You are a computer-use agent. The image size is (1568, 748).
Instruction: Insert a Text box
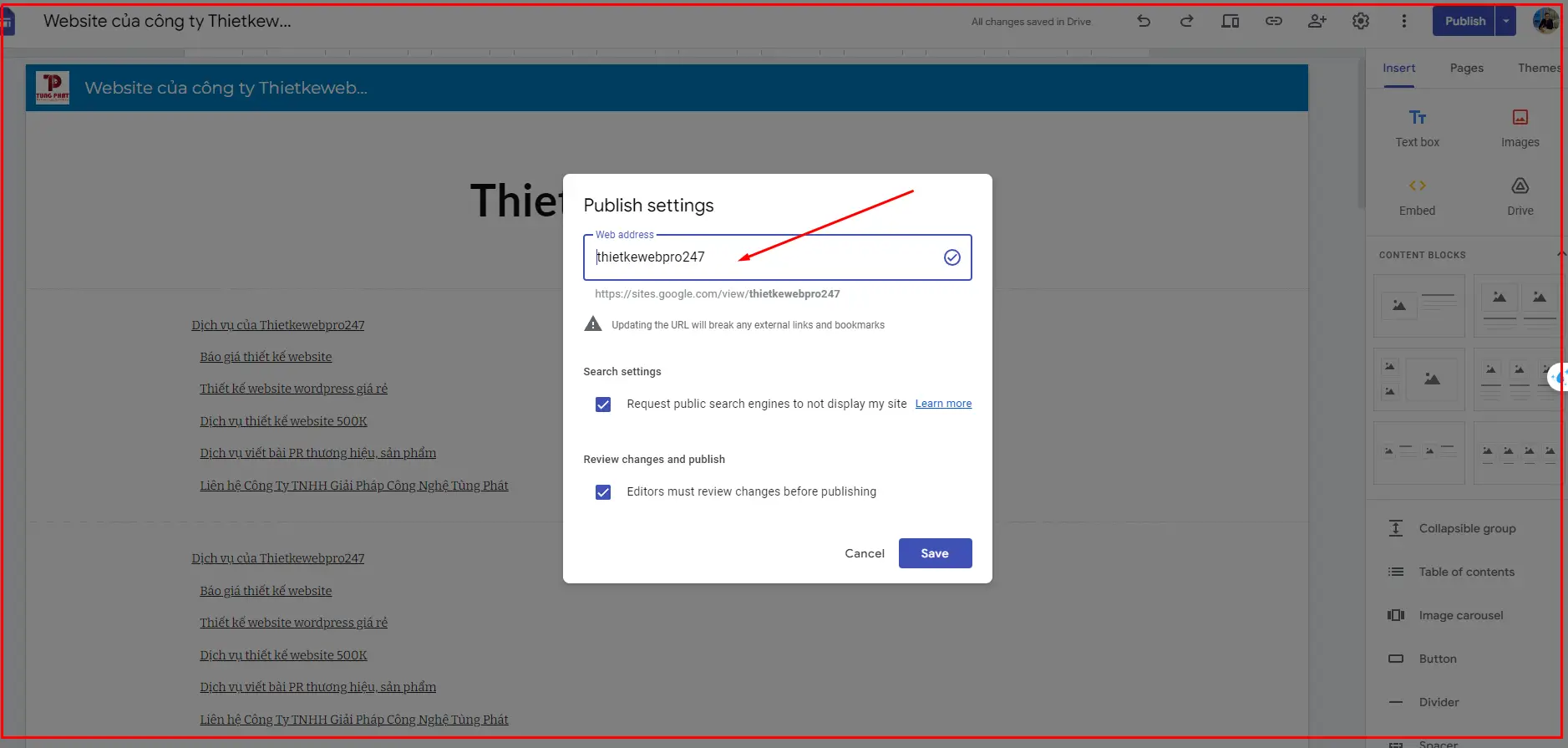point(1417,128)
